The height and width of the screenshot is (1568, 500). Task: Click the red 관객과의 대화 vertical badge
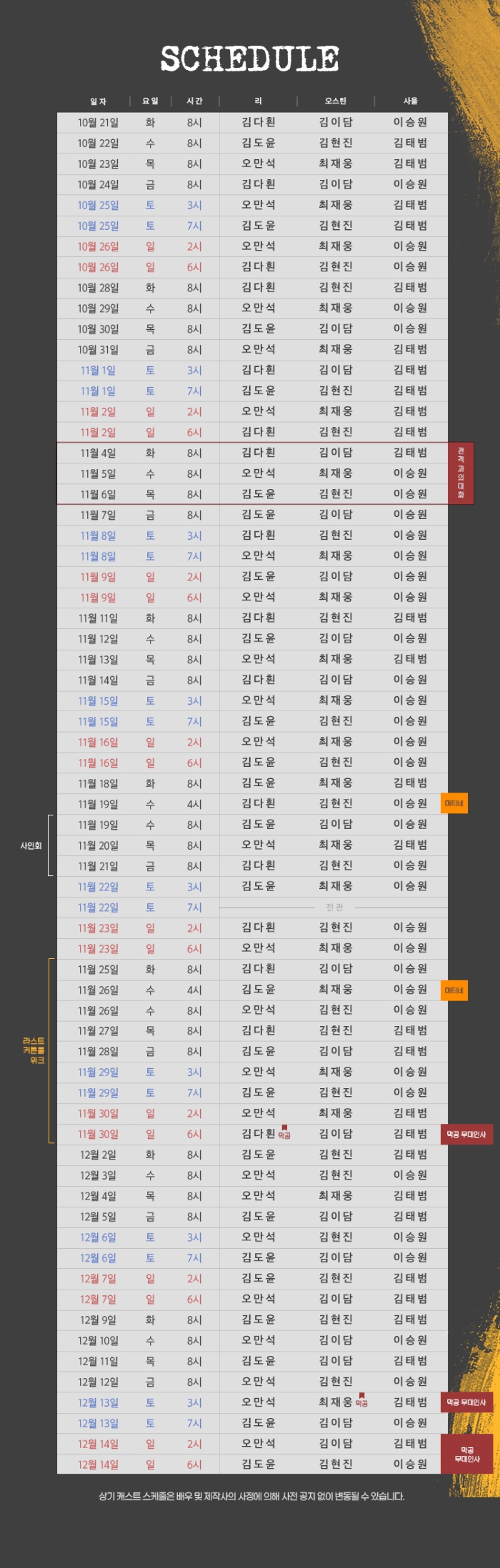461,473
